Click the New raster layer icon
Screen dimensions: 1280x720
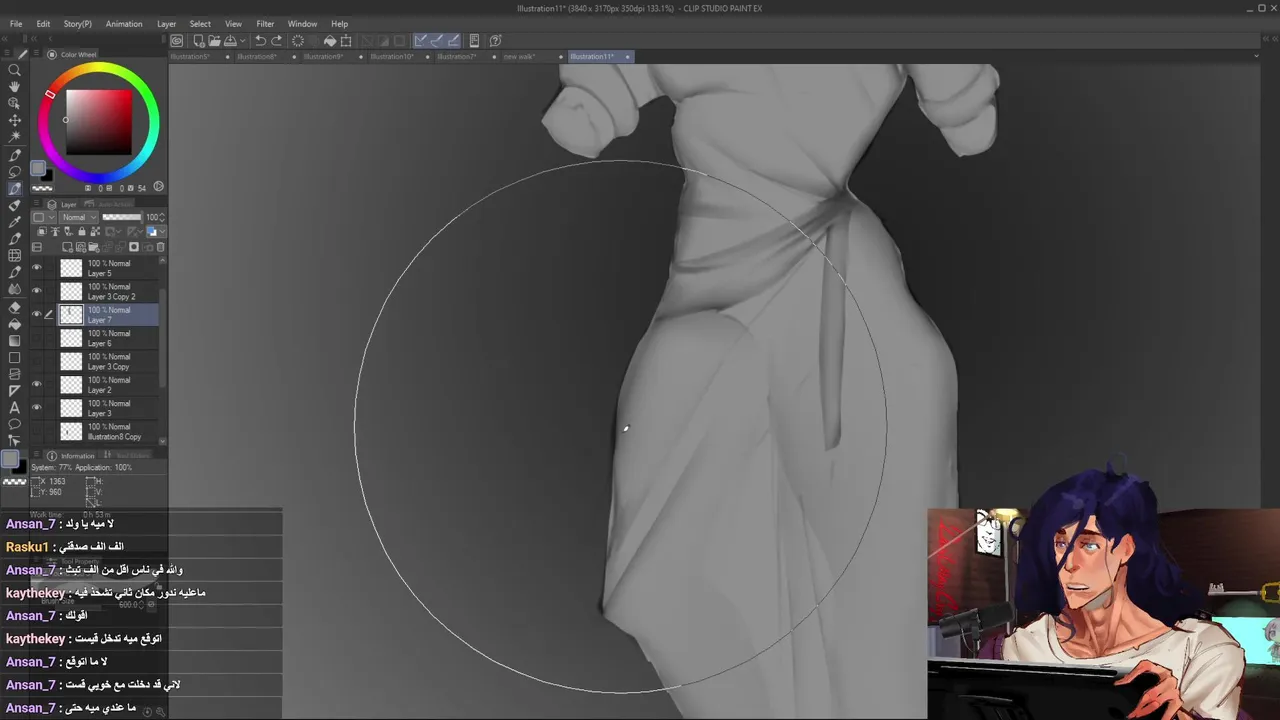67,247
